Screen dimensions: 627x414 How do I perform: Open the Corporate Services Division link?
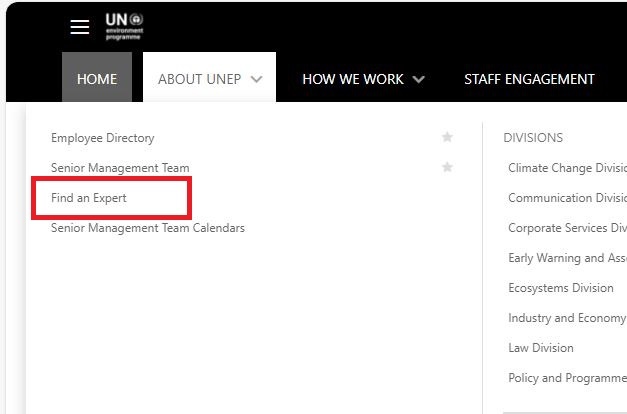[567, 228]
